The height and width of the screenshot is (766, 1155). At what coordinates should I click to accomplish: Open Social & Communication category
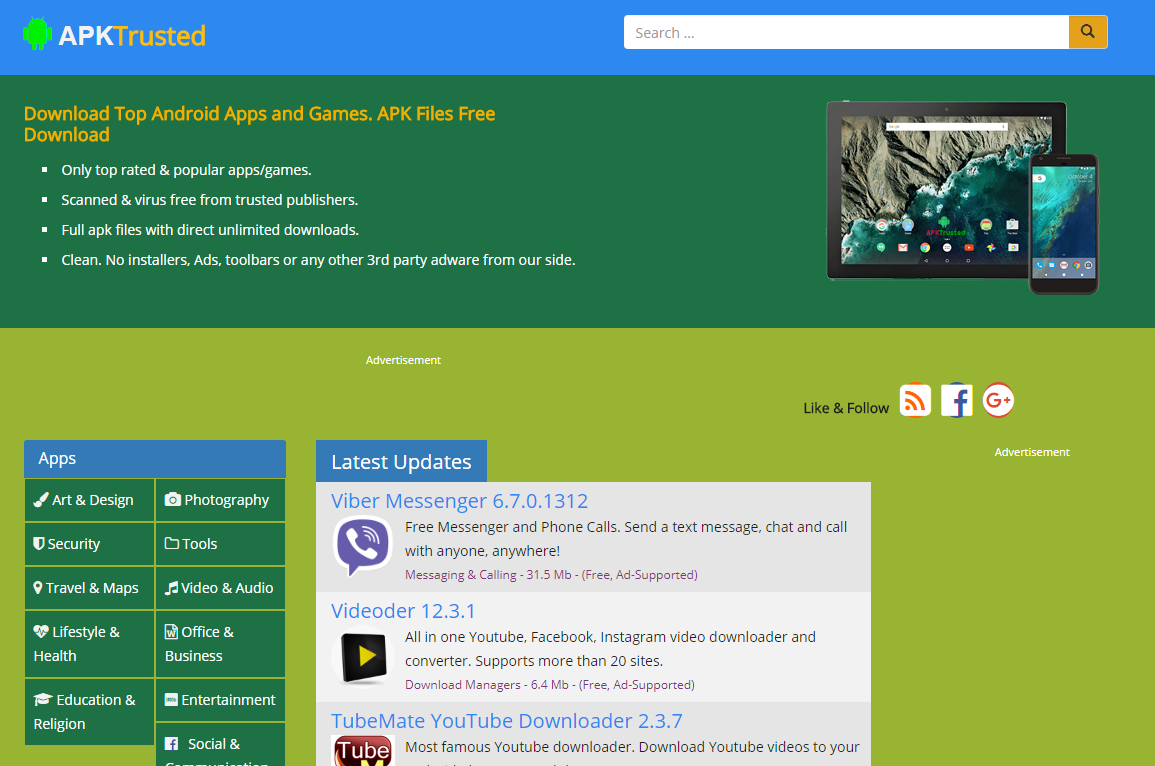point(220,745)
